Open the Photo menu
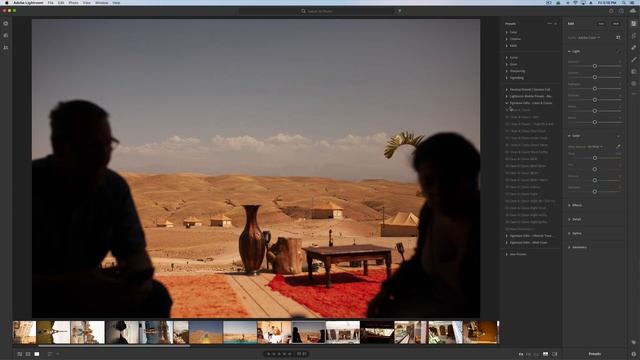This screenshot has width=640, height=360. click(x=73, y=2)
